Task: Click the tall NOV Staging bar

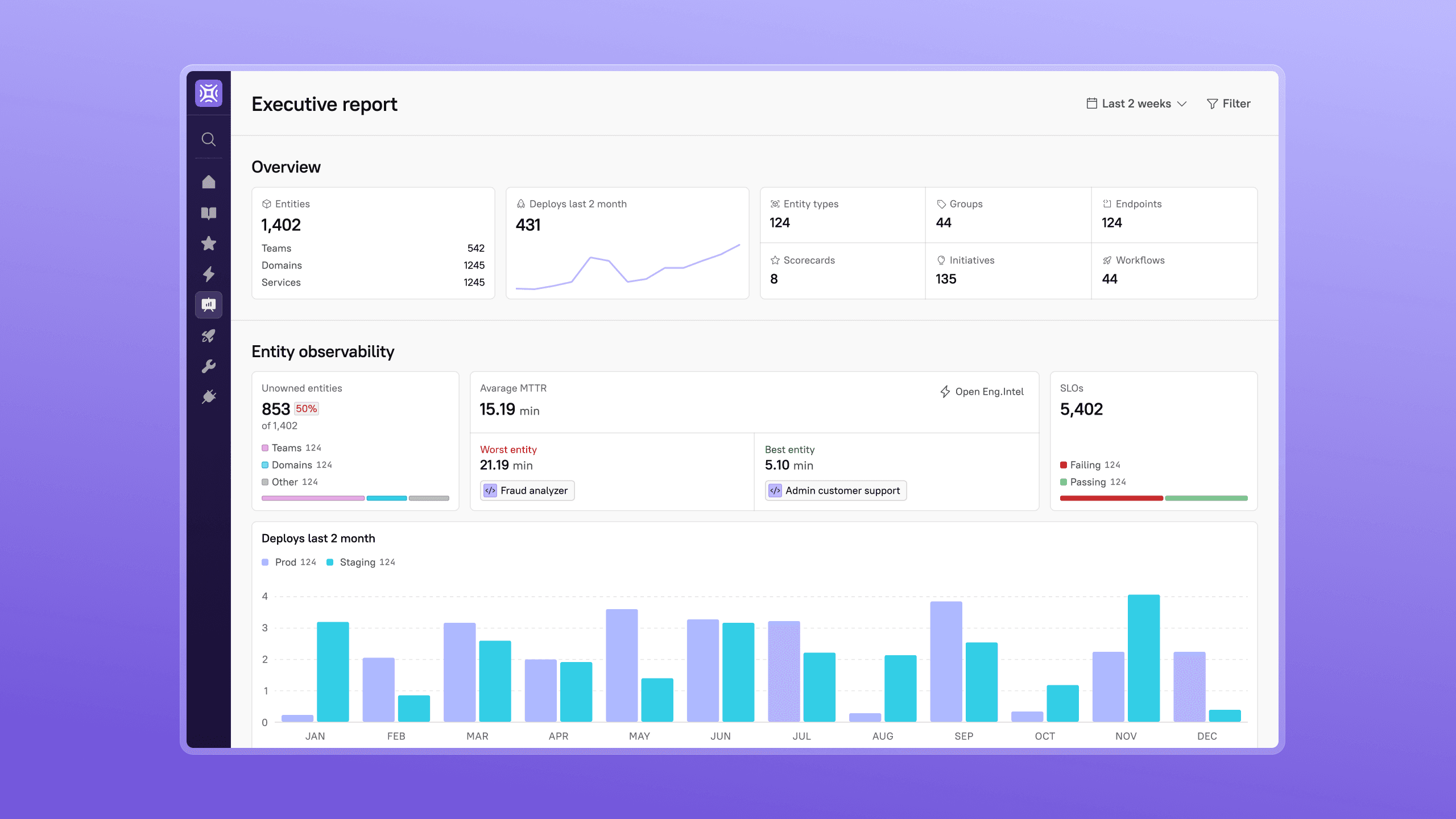Action: [1143, 658]
